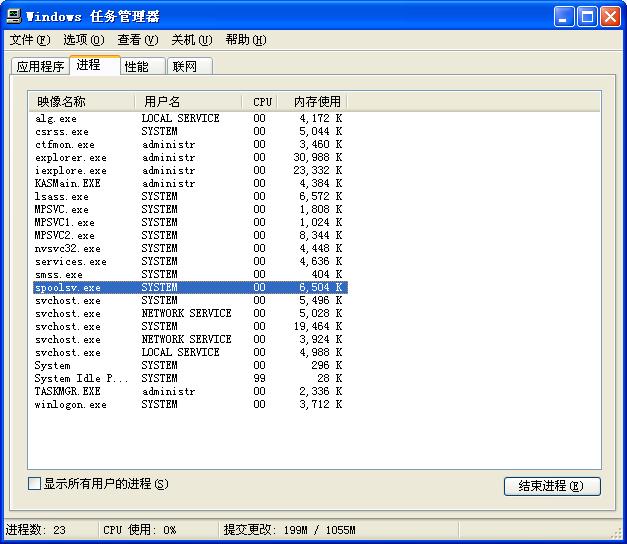Screen dimensions: 627x544
Task: Switch to the 性能 tab
Action: point(143,66)
